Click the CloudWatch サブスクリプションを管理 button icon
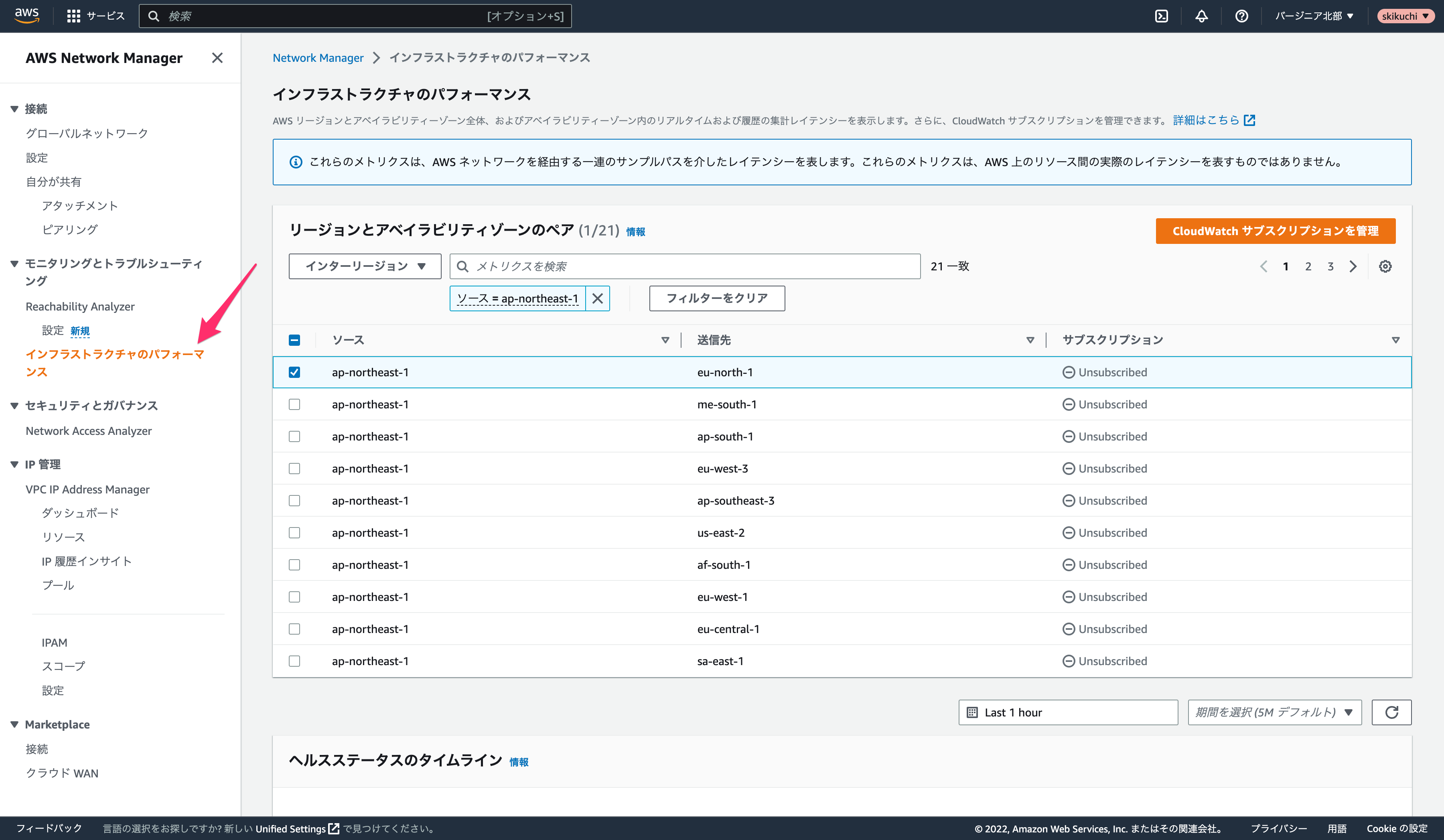Screen dimensions: 1444x840 pos(1278,231)
